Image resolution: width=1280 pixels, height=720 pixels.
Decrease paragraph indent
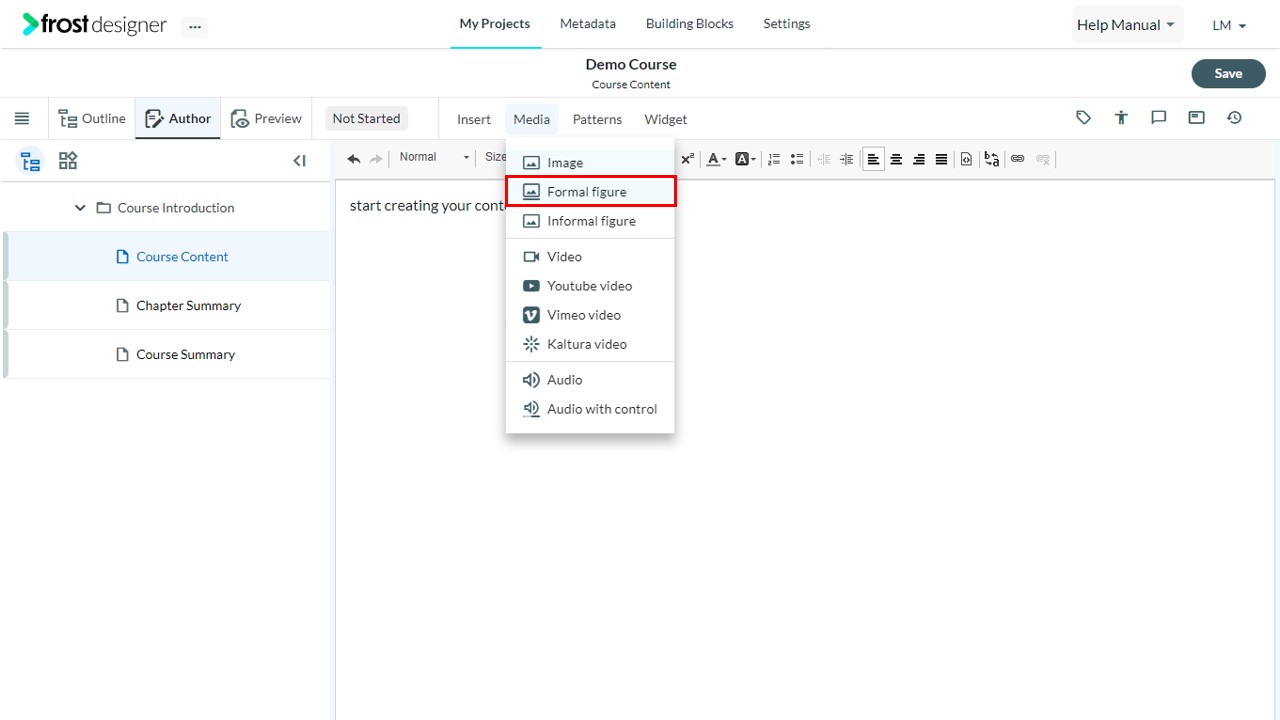(x=824, y=158)
